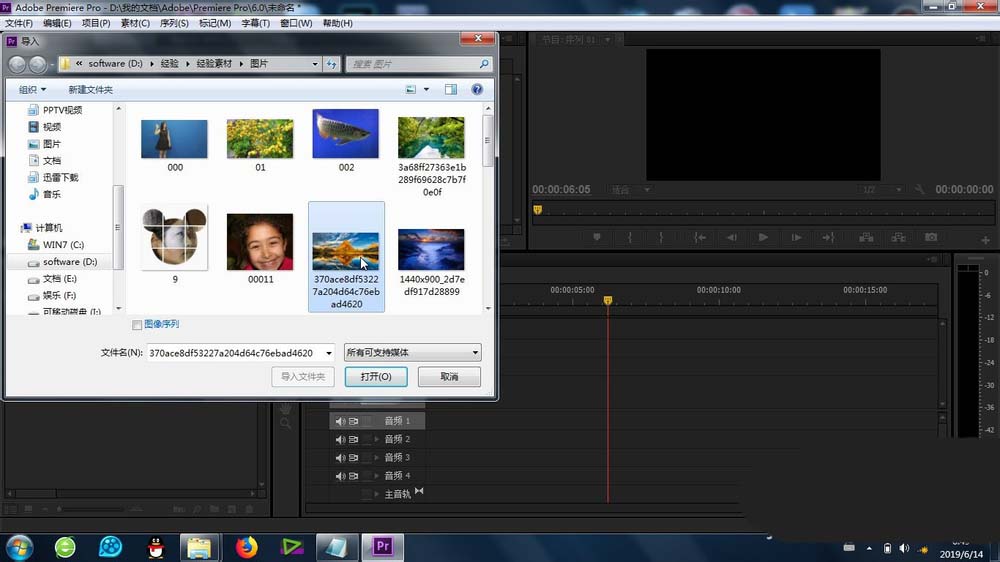Open the button editor plus icon
1000x562 pixels.
(x=985, y=240)
